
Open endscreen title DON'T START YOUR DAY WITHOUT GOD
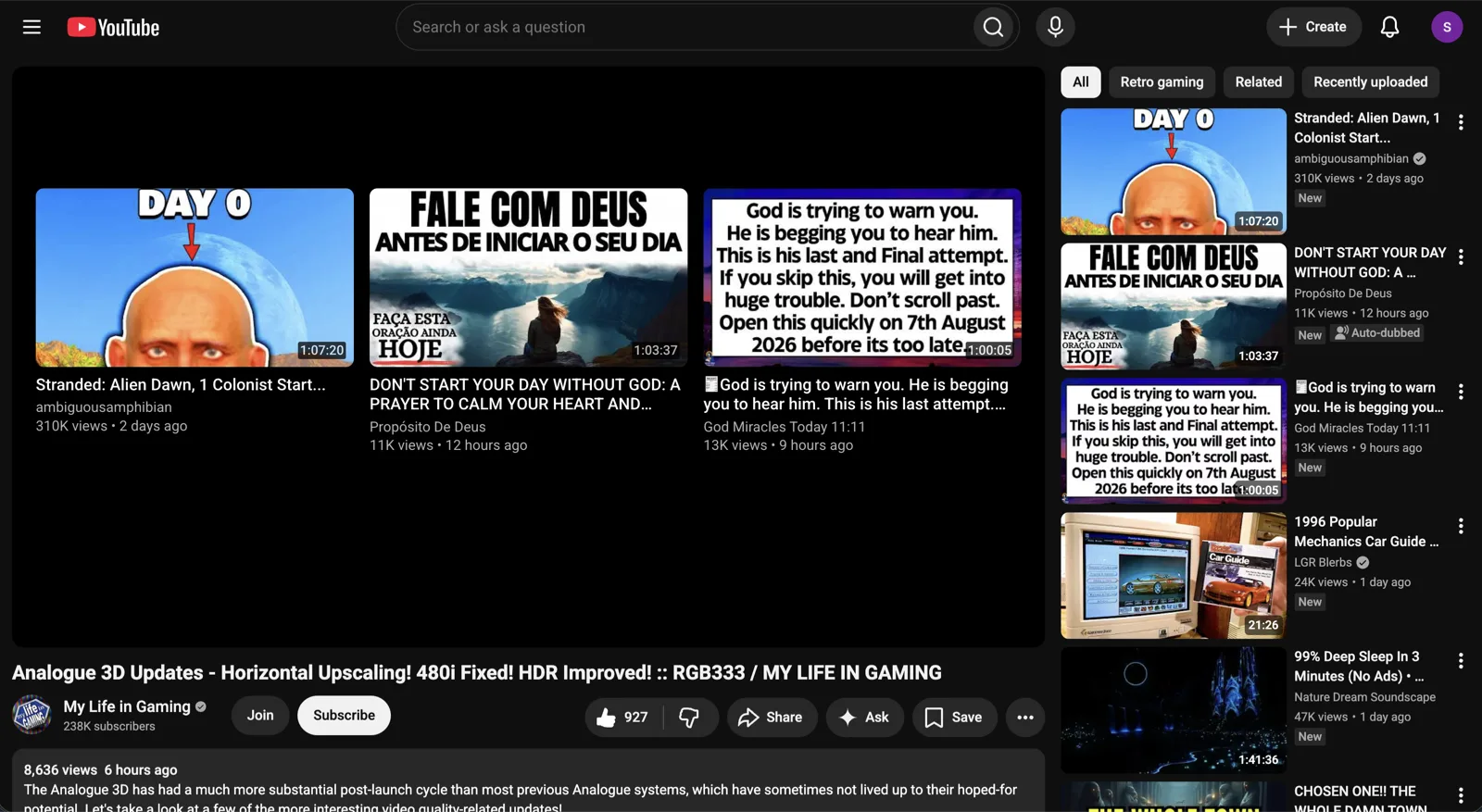point(525,394)
